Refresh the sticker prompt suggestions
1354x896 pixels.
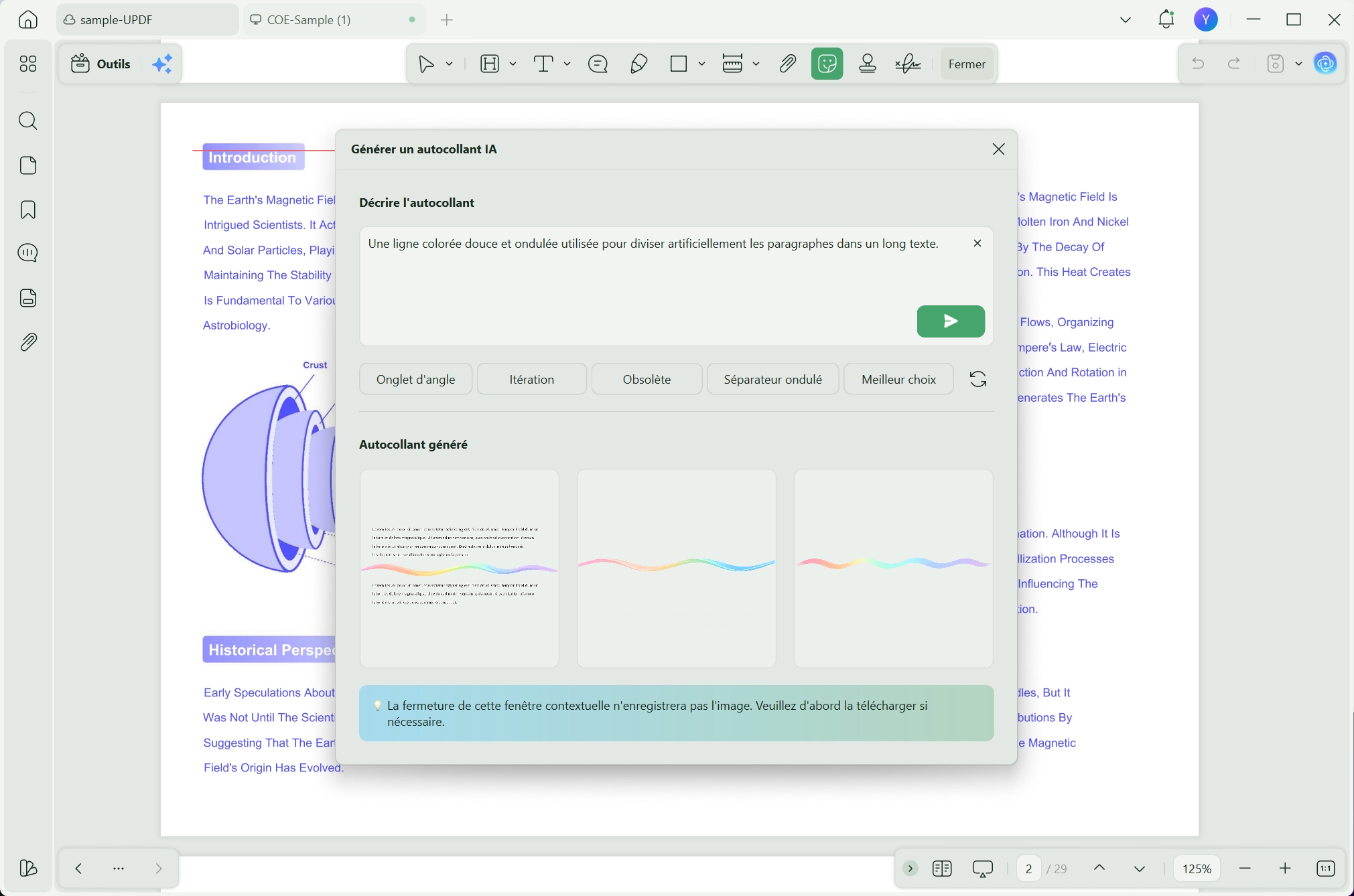click(977, 379)
